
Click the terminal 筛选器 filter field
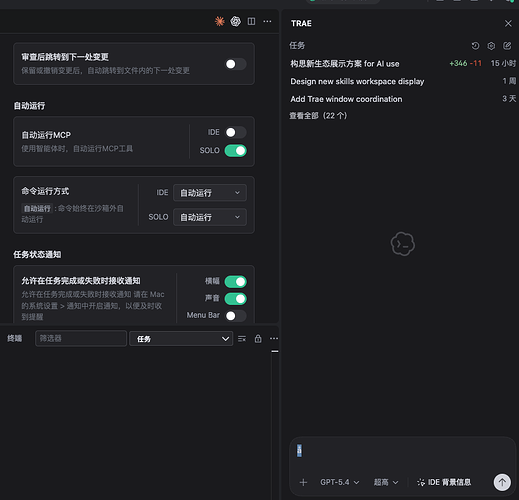[81, 338]
